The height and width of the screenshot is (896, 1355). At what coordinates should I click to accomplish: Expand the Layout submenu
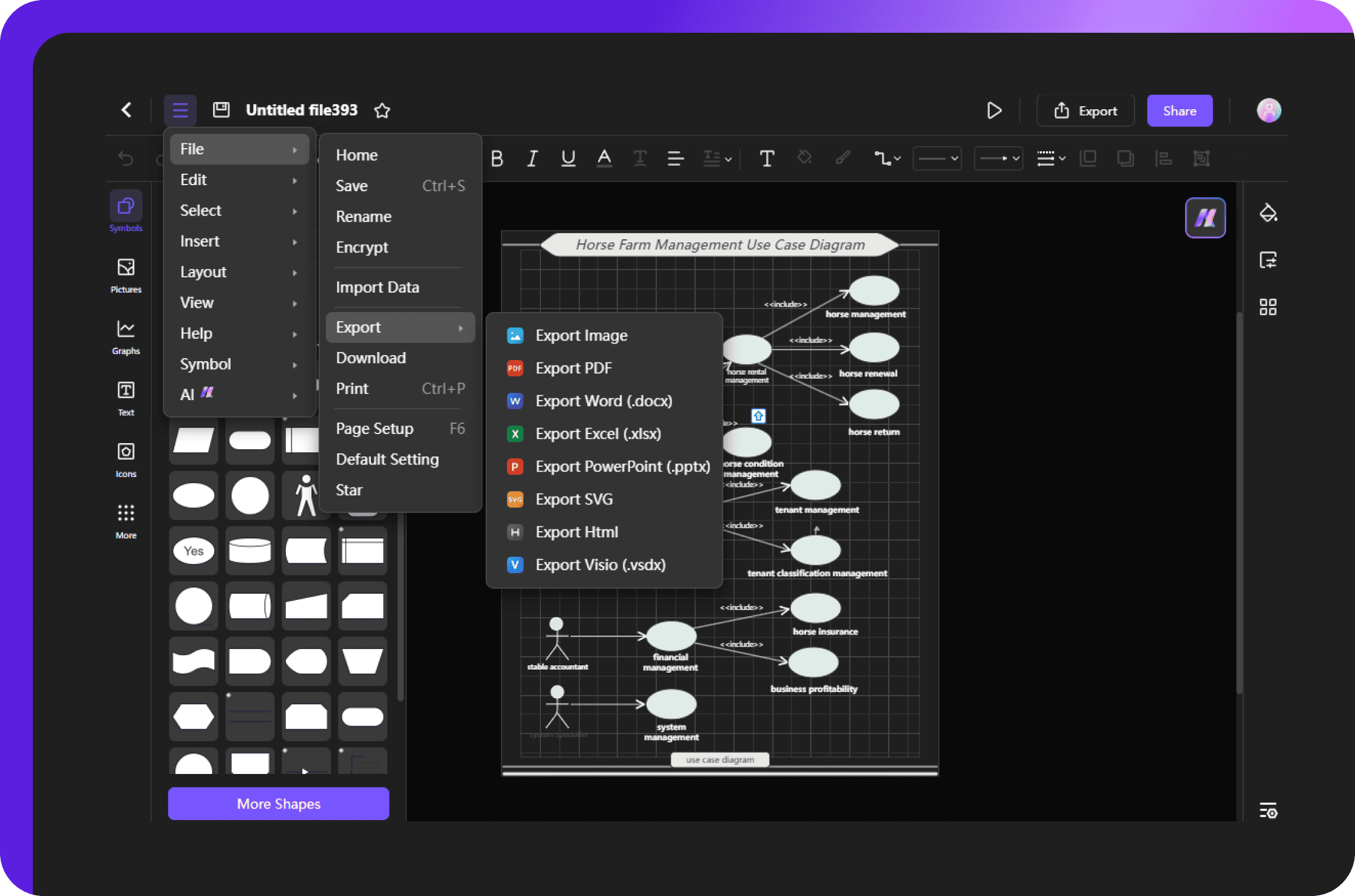[239, 272]
